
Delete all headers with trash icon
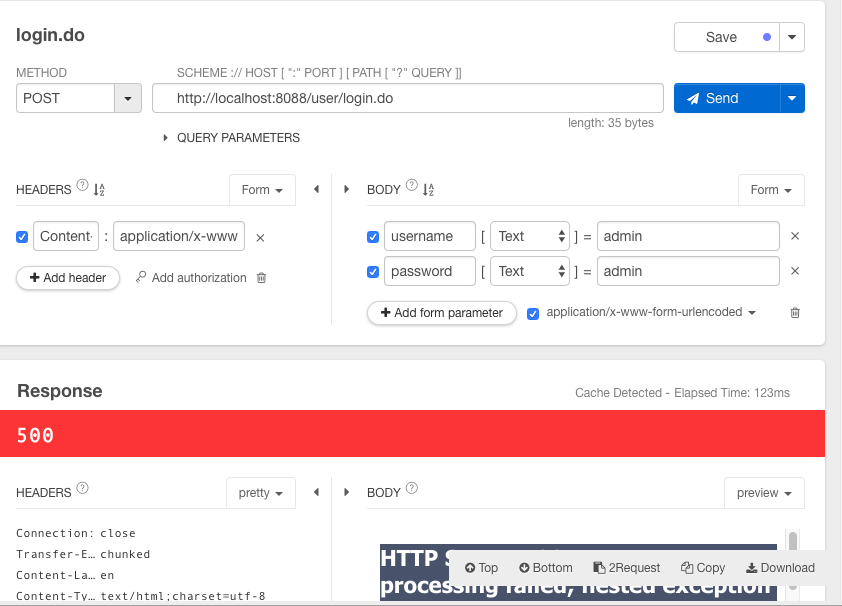(x=262, y=278)
